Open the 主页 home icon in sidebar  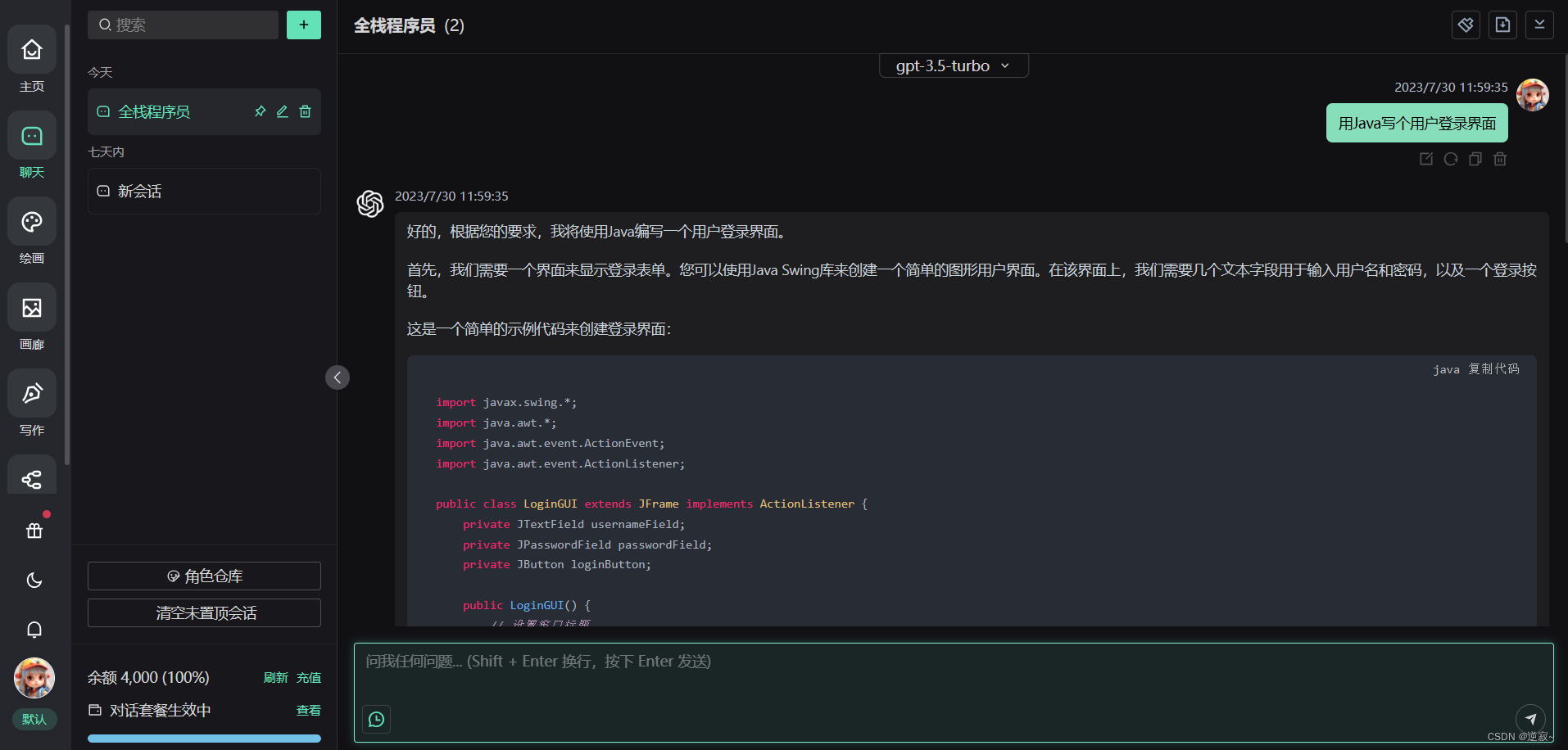[32, 50]
